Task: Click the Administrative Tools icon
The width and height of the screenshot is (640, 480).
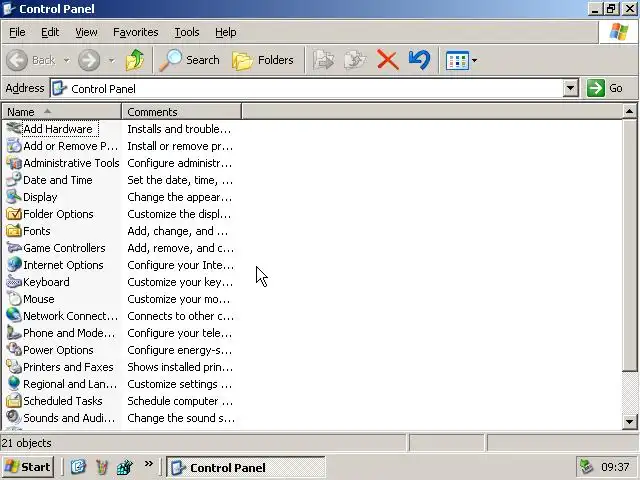Action: (x=14, y=163)
